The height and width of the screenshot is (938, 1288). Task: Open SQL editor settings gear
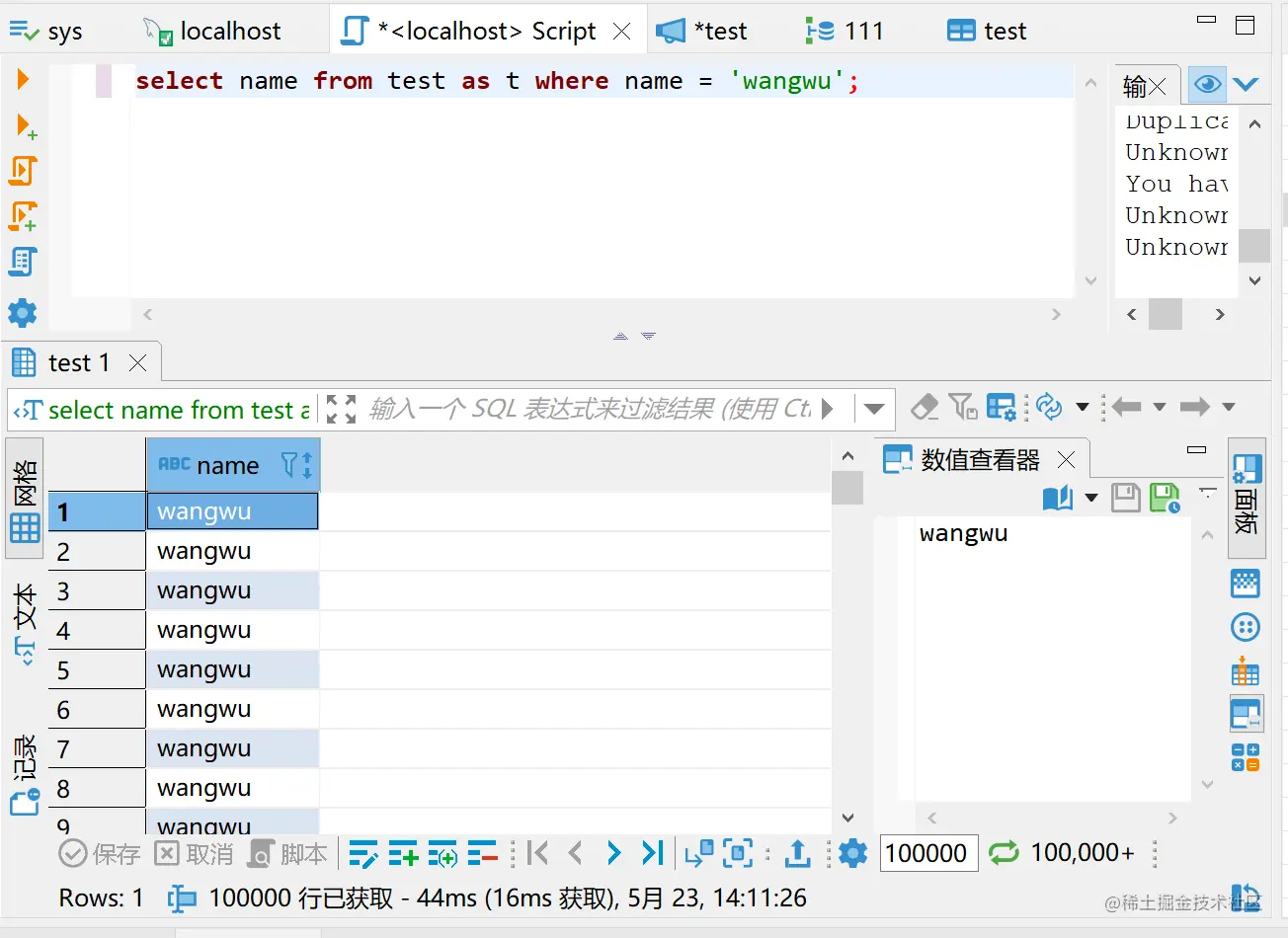click(x=22, y=313)
